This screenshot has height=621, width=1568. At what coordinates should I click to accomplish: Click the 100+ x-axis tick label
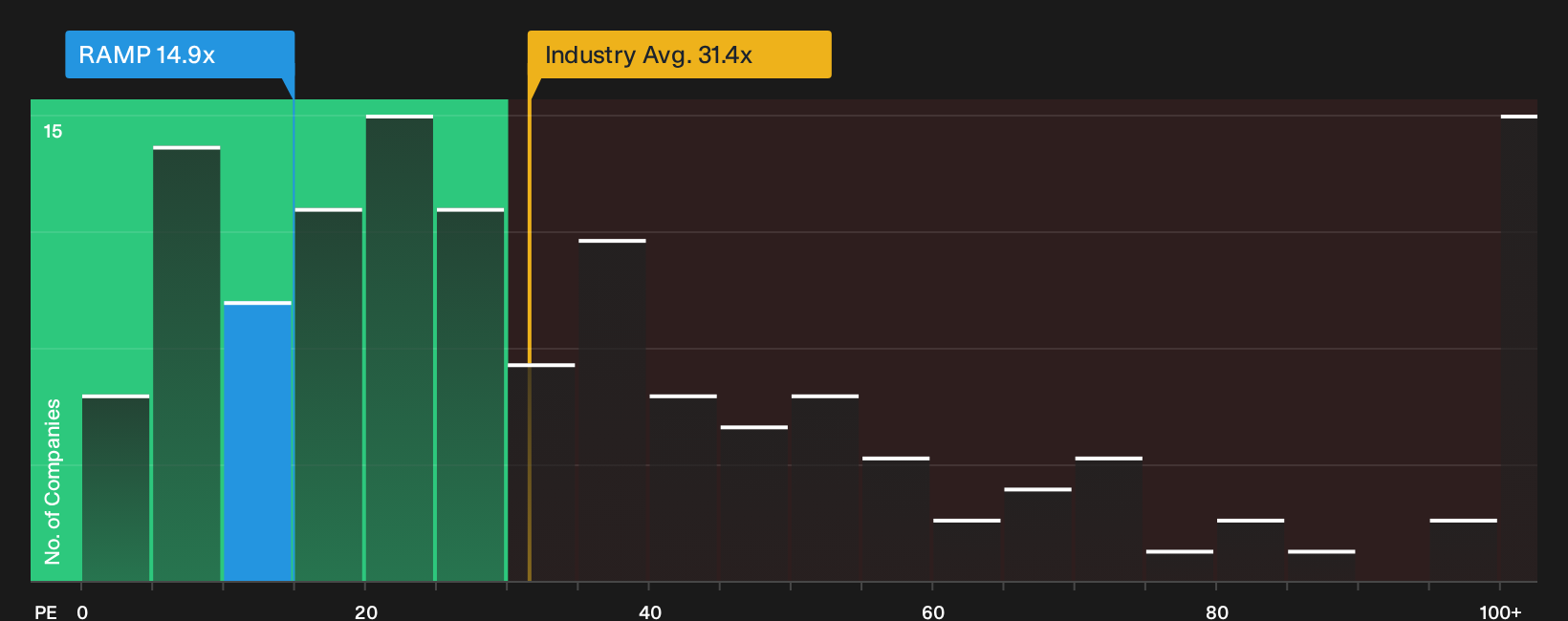[x=1500, y=612]
